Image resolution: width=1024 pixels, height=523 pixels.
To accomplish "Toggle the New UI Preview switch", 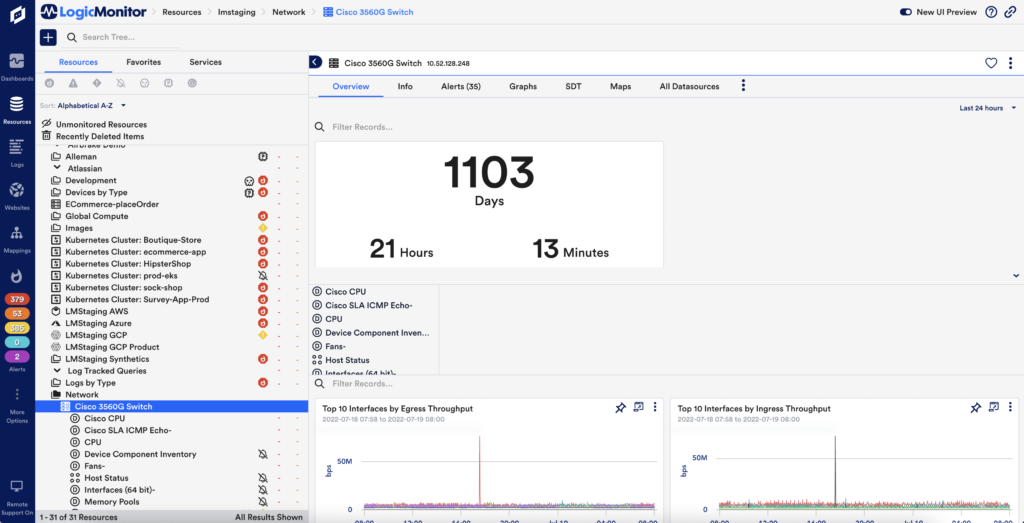I will coord(906,12).
